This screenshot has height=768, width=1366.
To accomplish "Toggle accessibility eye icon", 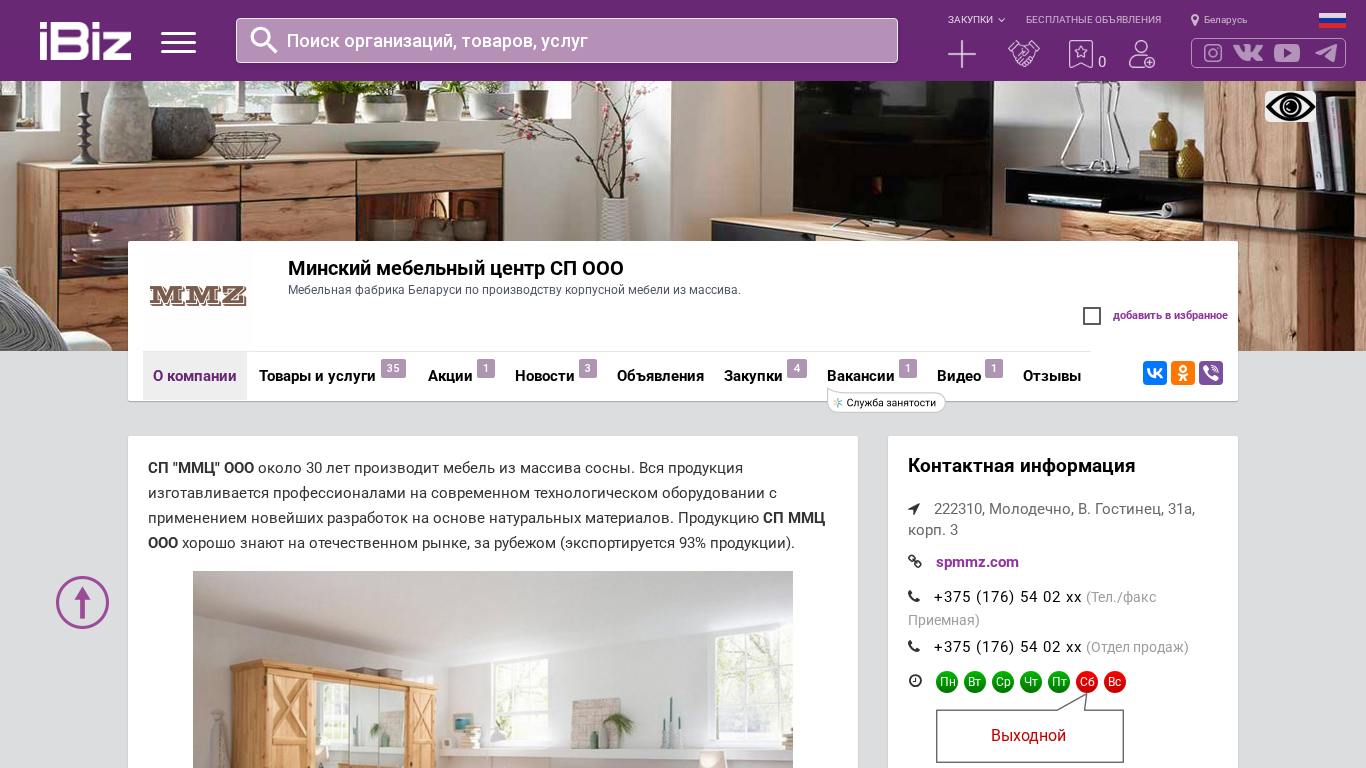I will tap(1290, 106).
